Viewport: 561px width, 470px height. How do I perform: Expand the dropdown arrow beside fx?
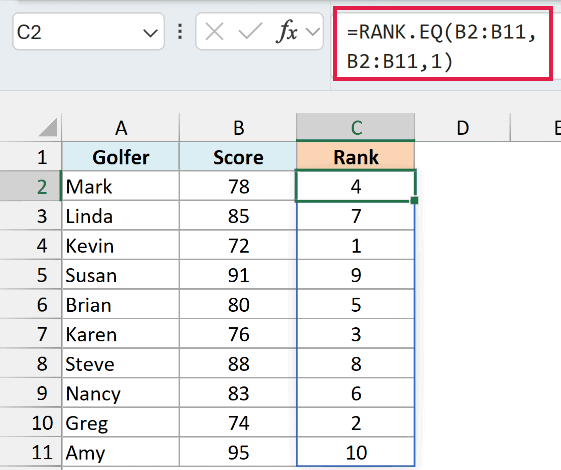(x=313, y=32)
